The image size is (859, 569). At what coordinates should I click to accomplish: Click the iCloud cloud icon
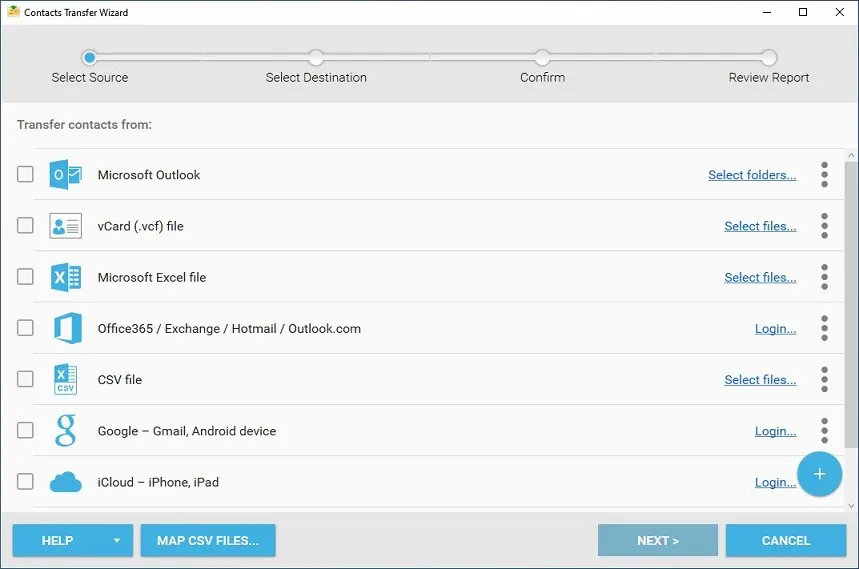click(66, 482)
